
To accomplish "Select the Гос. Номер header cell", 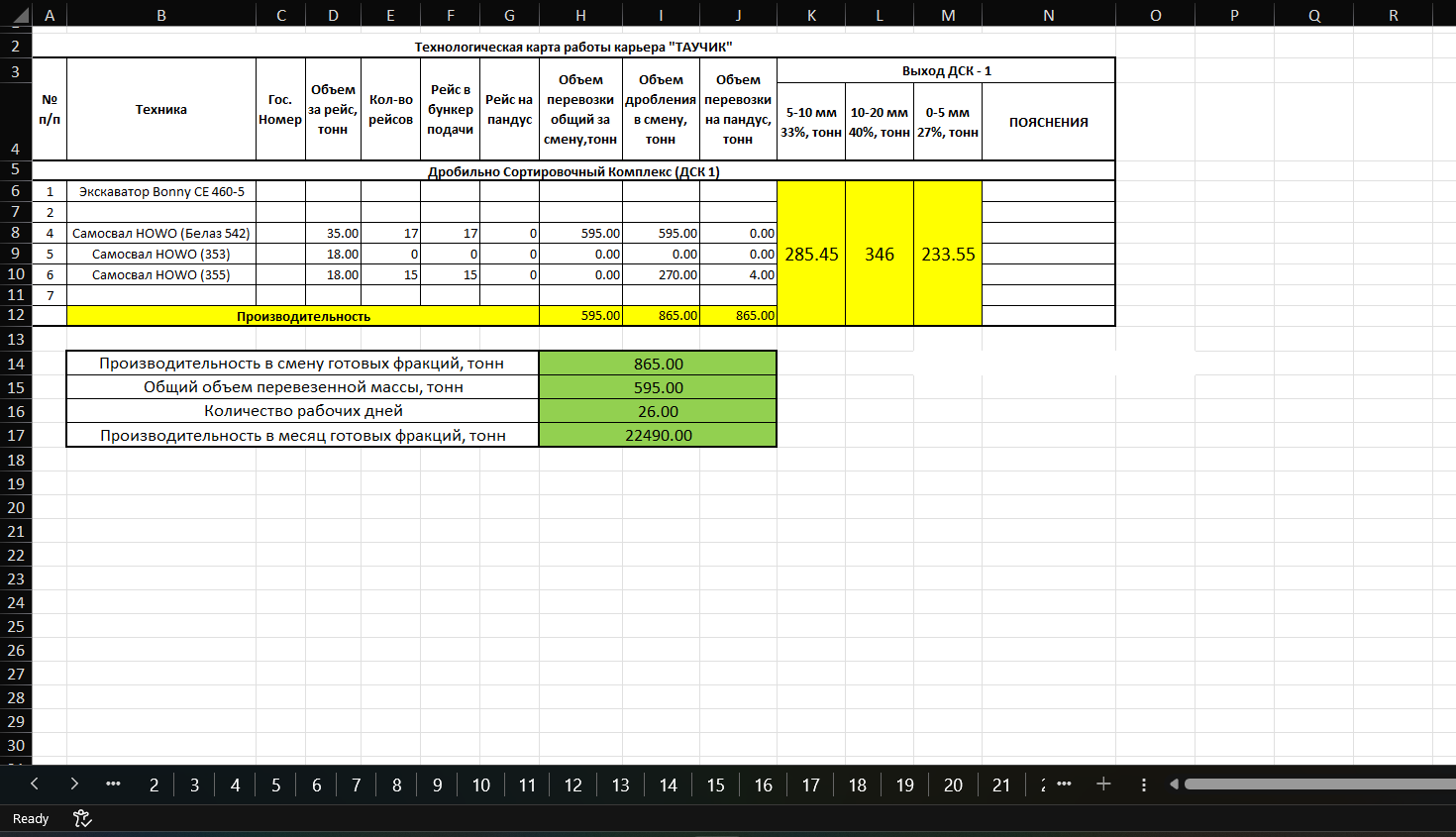I will (x=280, y=109).
